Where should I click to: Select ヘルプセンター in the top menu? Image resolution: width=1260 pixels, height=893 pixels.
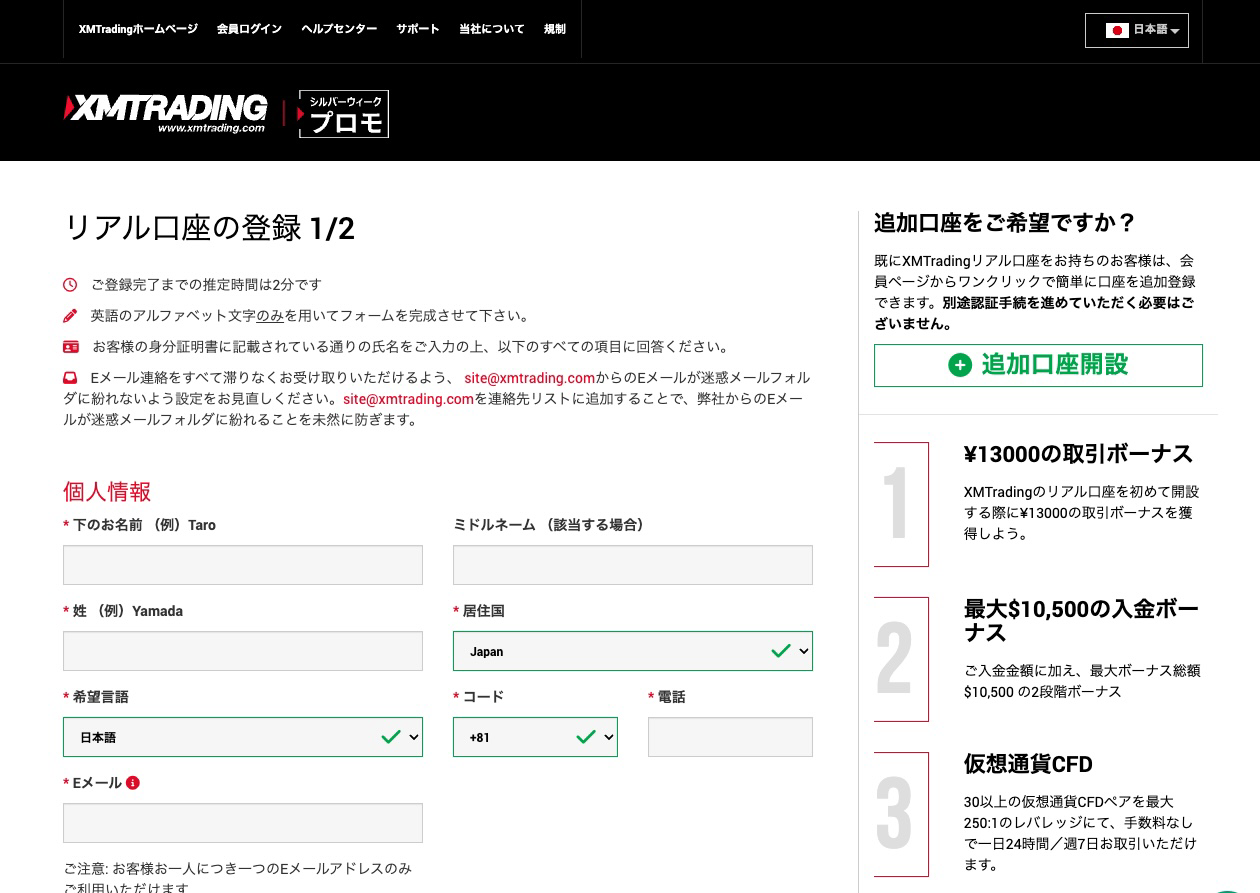(339, 29)
